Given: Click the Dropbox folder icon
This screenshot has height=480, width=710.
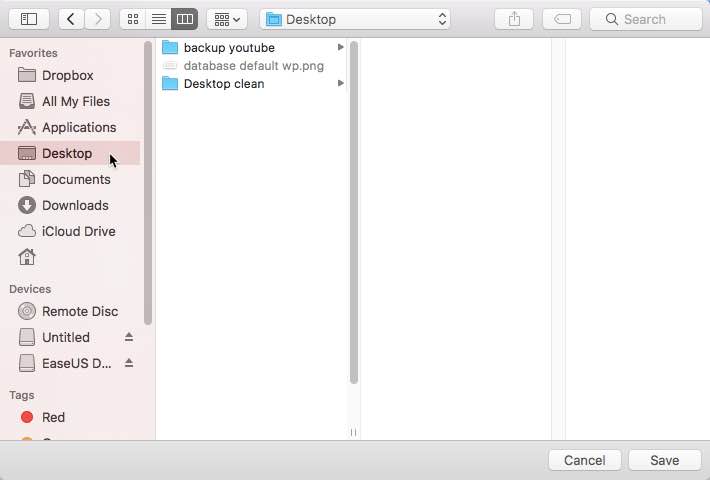Looking at the screenshot, I should [x=27, y=75].
